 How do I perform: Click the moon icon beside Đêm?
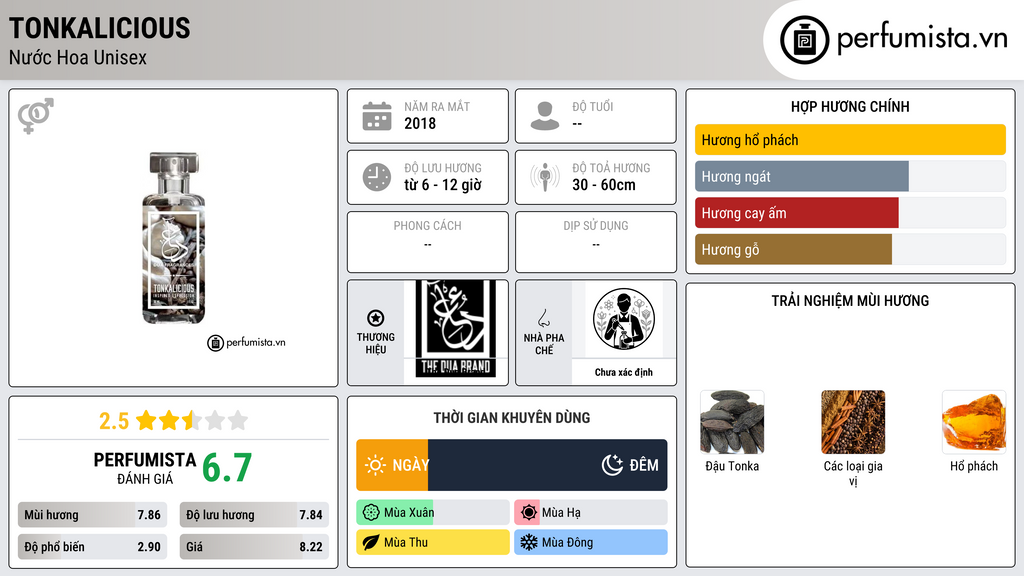[612, 465]
